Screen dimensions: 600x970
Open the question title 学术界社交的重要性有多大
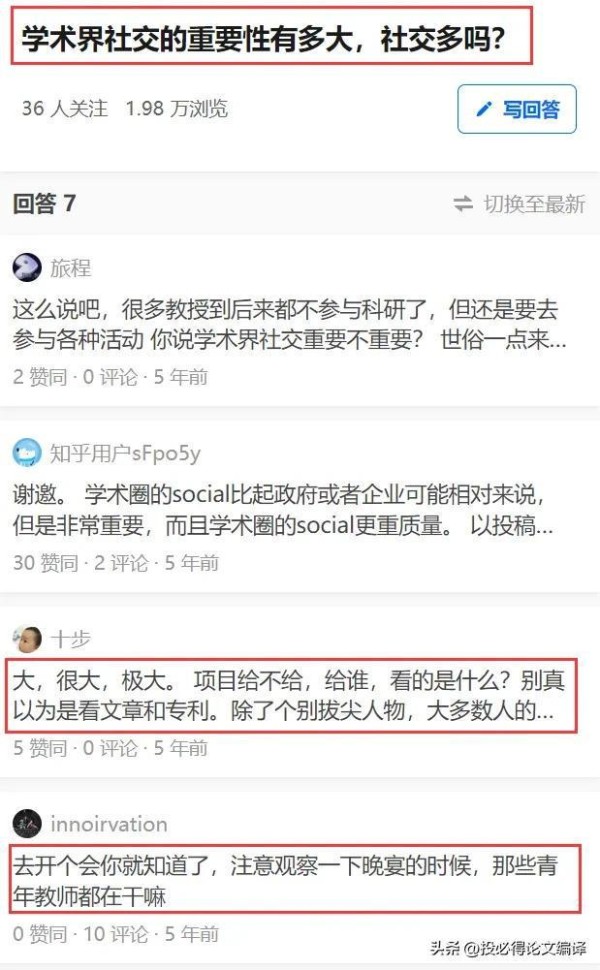[x=263, y=39]
